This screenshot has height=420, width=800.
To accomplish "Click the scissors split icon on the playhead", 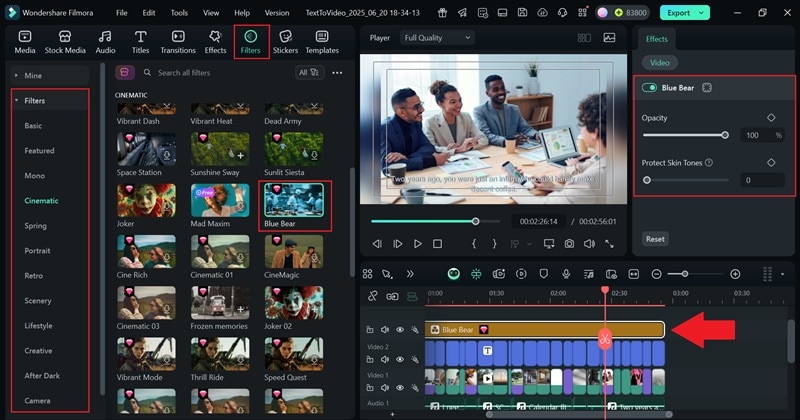I will point(605,338).
